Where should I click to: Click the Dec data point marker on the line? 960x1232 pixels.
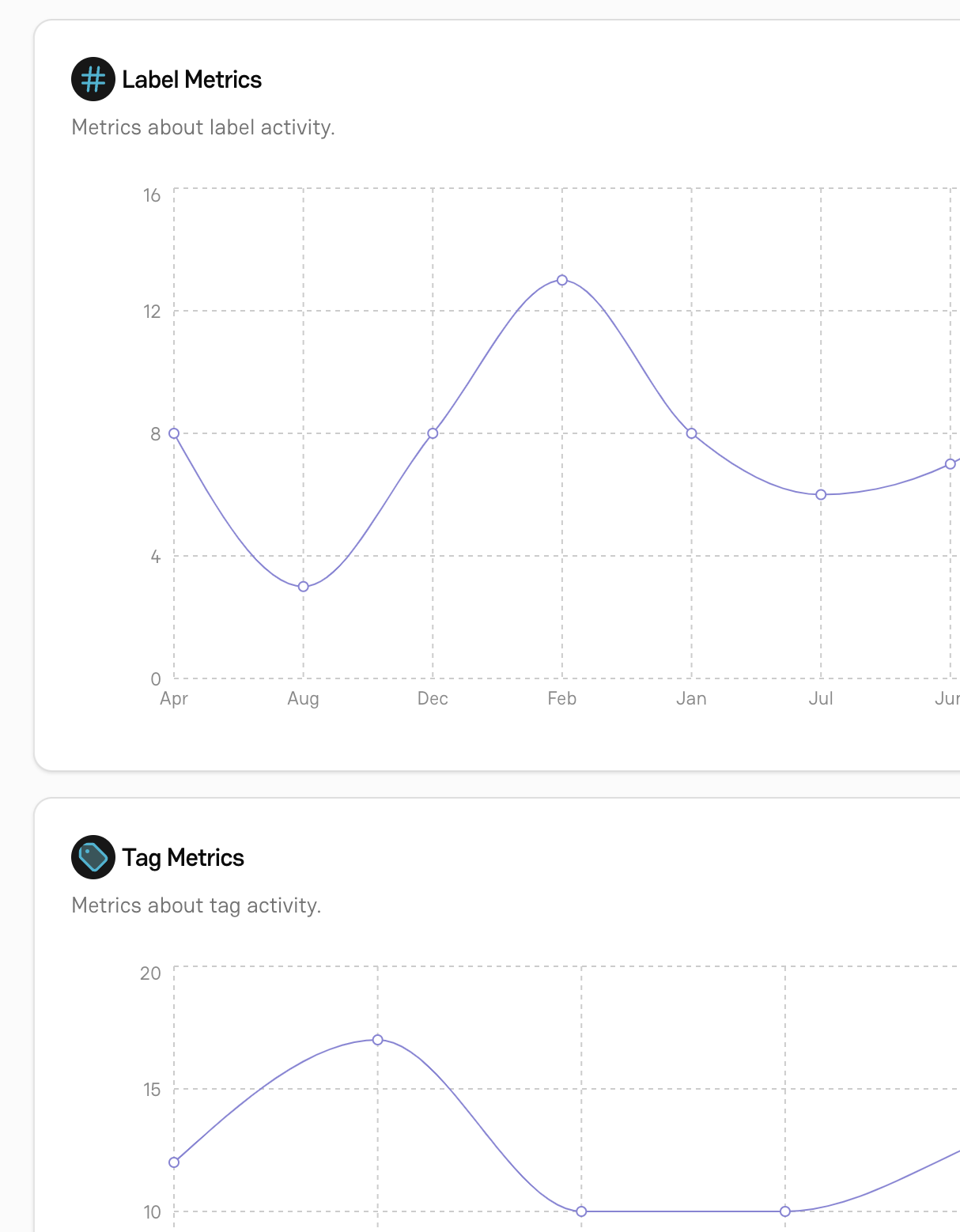[x=433, y=433]
